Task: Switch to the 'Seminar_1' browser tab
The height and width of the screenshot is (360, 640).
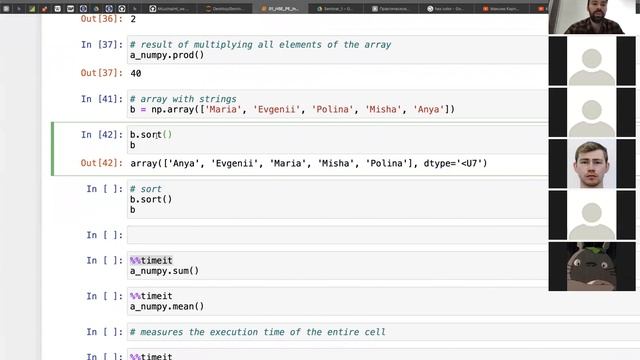Action: coord(335,8)
